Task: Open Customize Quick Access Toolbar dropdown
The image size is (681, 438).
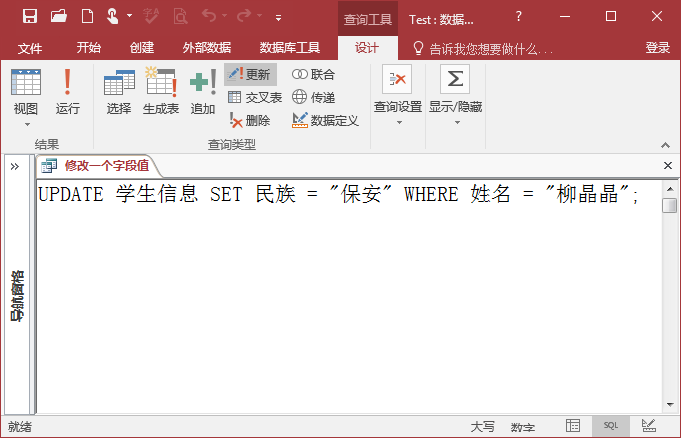Action: 278,18
